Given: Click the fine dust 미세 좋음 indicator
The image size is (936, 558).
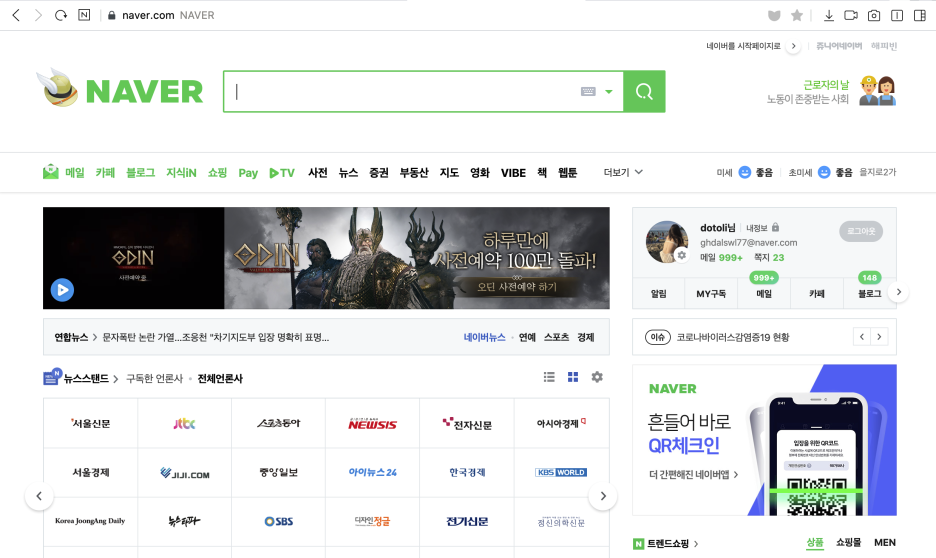Looking at the screenshot, I should 744,172.
